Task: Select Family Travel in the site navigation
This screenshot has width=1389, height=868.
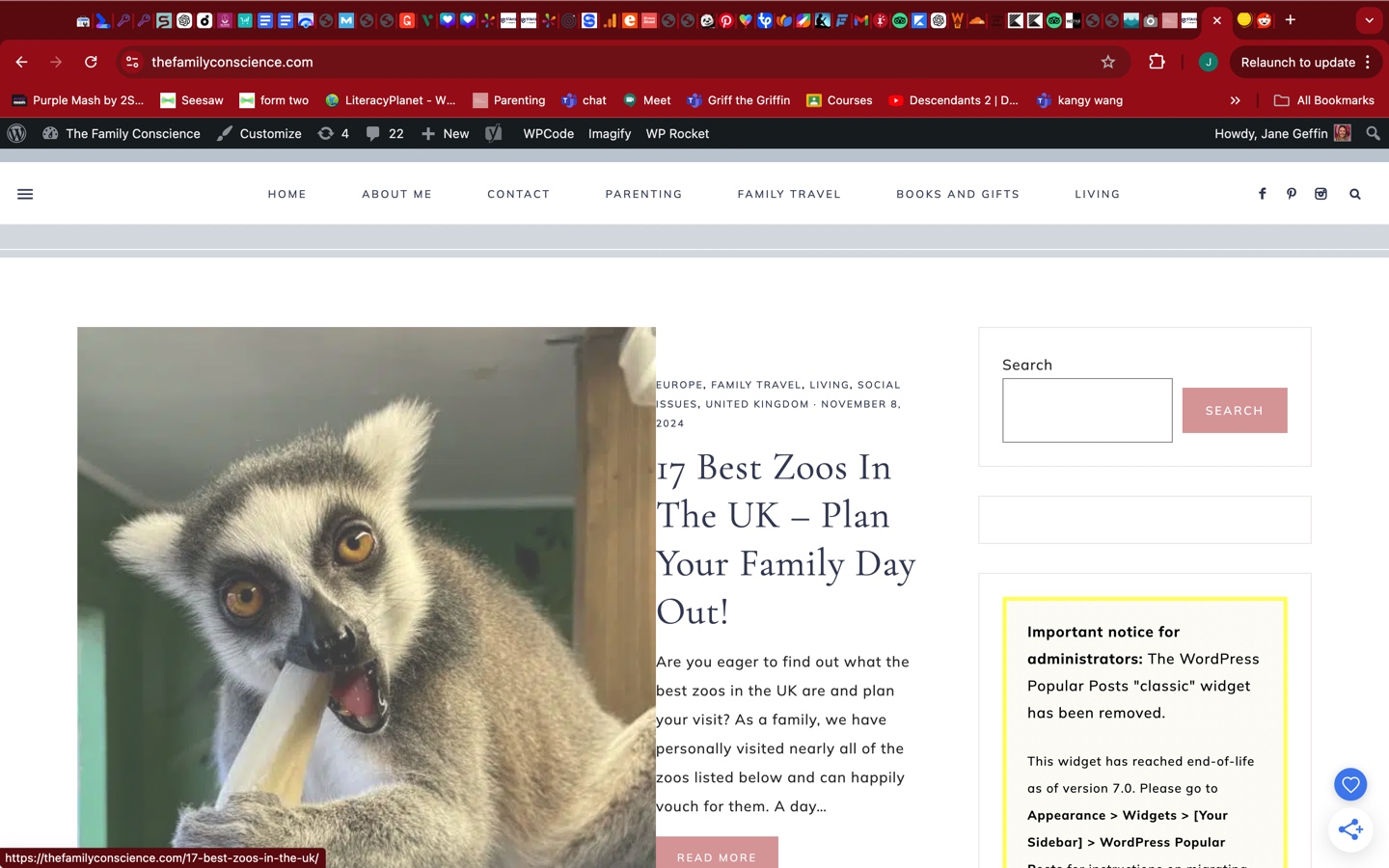Action: click(789, 194)
